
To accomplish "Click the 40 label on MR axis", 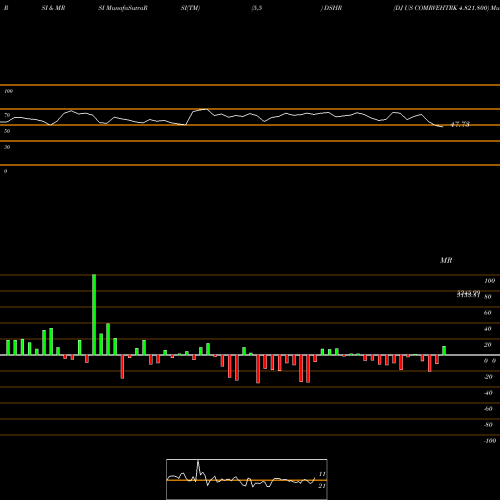I will pos(488,329).
